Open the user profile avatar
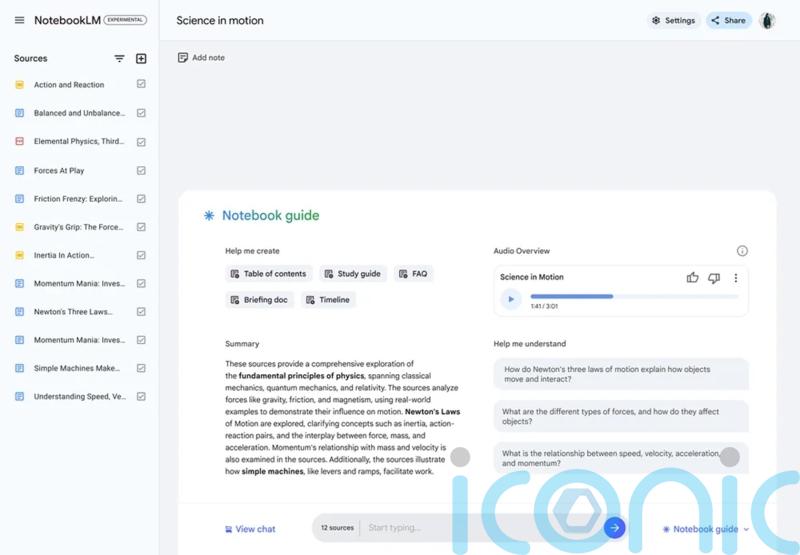The image size is (800, 555). pyautogui.click(x=767, y=20)
